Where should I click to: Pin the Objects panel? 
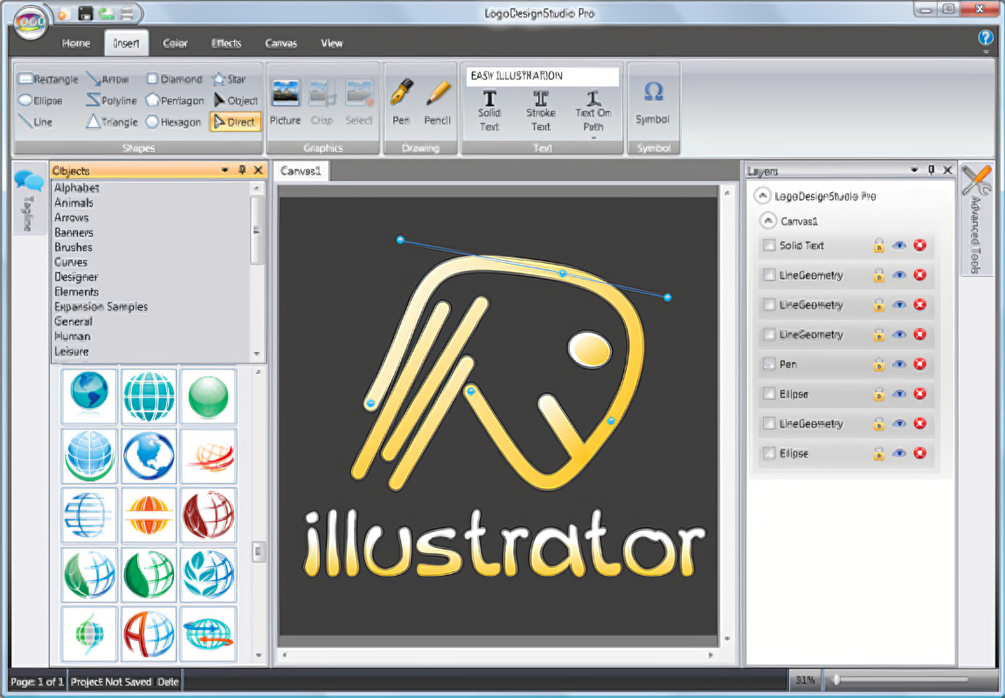[242, 170]
